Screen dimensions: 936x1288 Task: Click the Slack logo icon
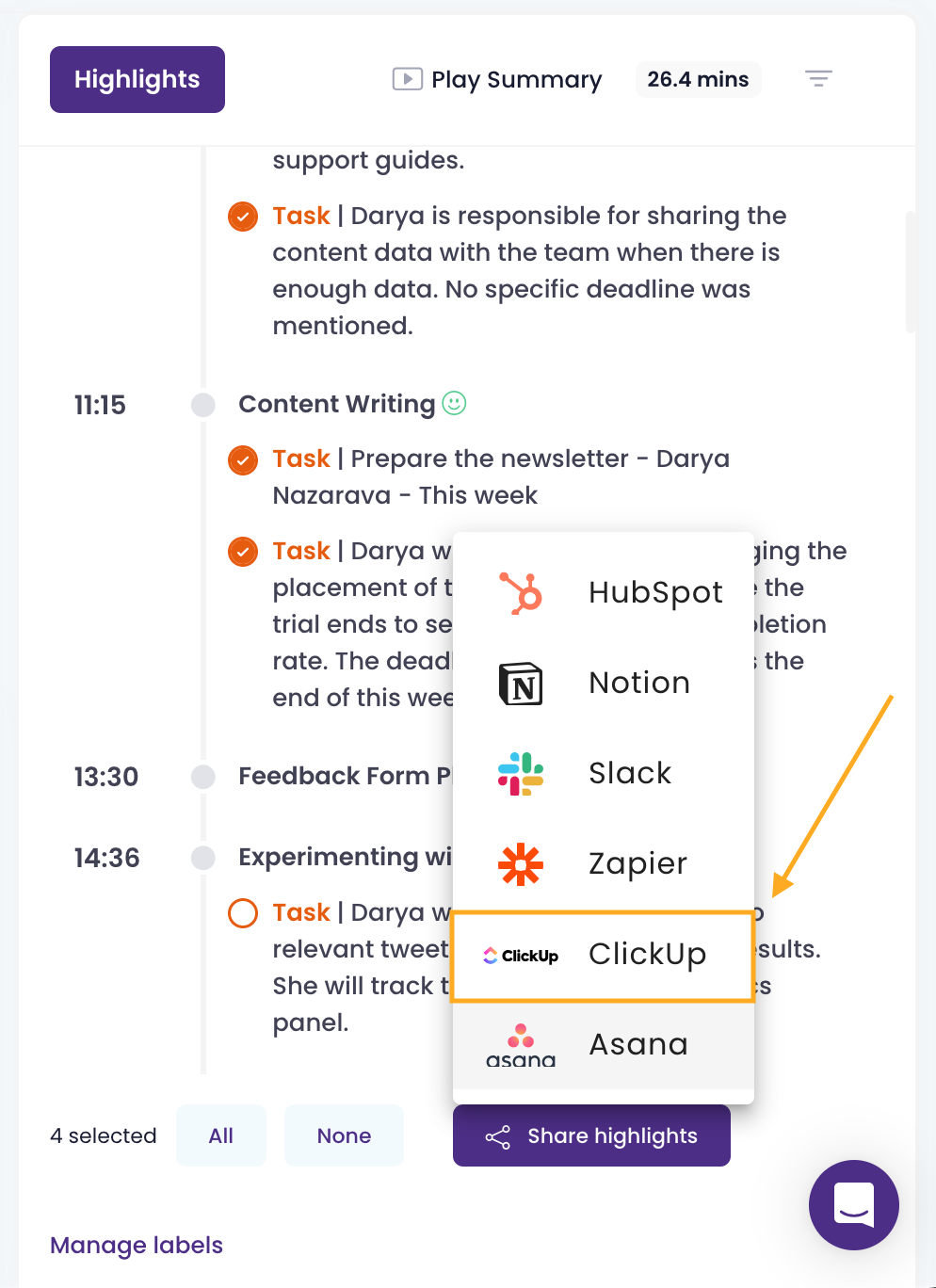tap(521, 774)
